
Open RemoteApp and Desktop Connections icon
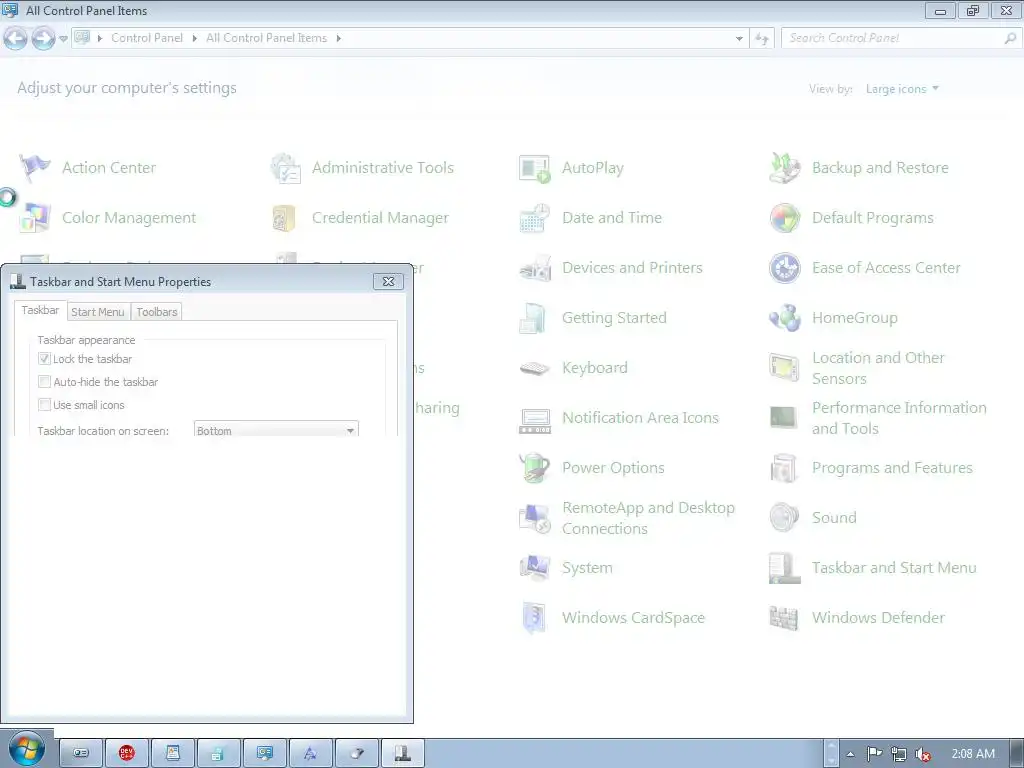click(x=535, y=519)
